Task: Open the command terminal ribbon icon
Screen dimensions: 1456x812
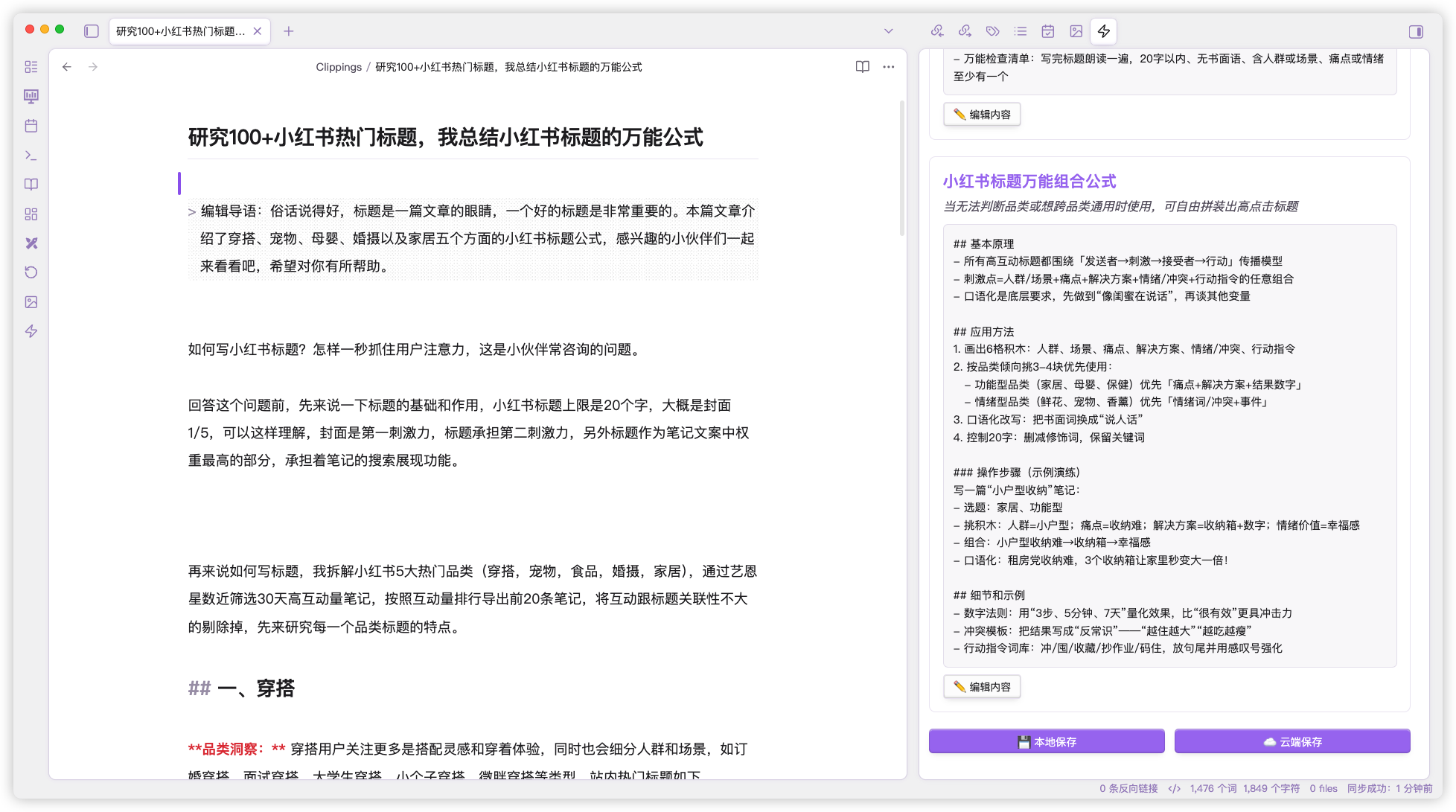Action: (x=31, y=155)
